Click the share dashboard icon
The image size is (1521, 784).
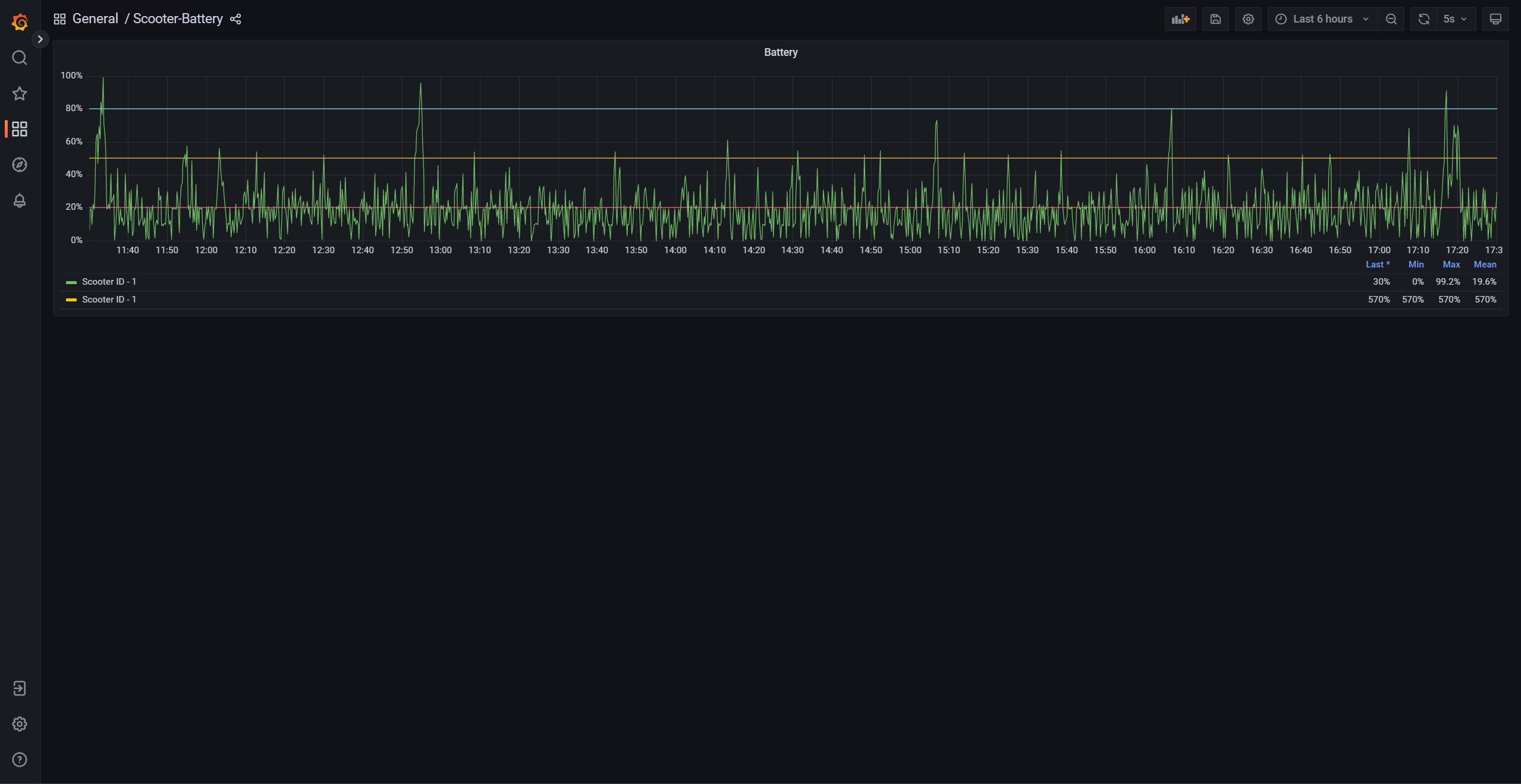point(236,18)
